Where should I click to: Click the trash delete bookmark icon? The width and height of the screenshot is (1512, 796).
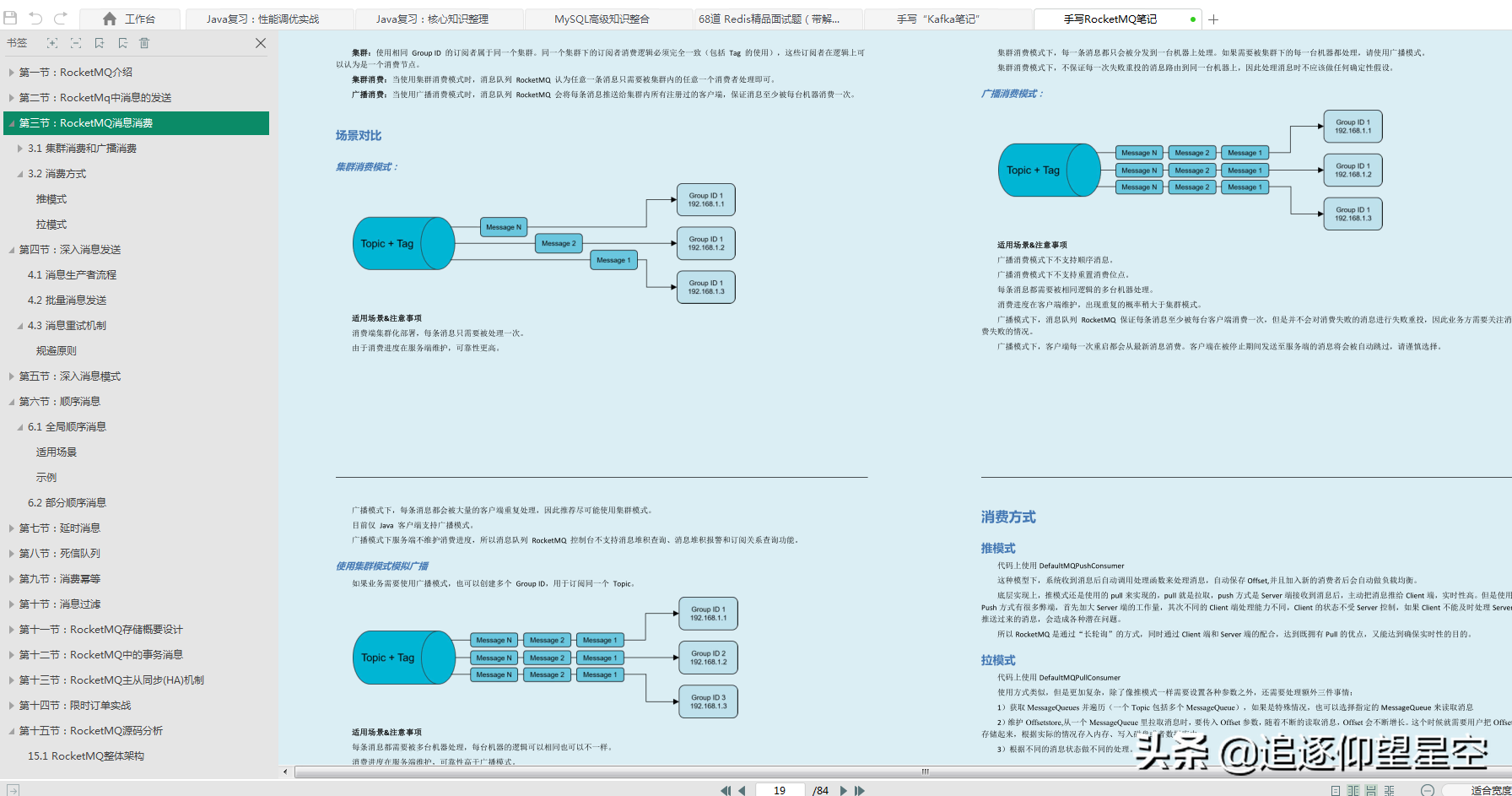pyautogui.click(x=144, y=43)
